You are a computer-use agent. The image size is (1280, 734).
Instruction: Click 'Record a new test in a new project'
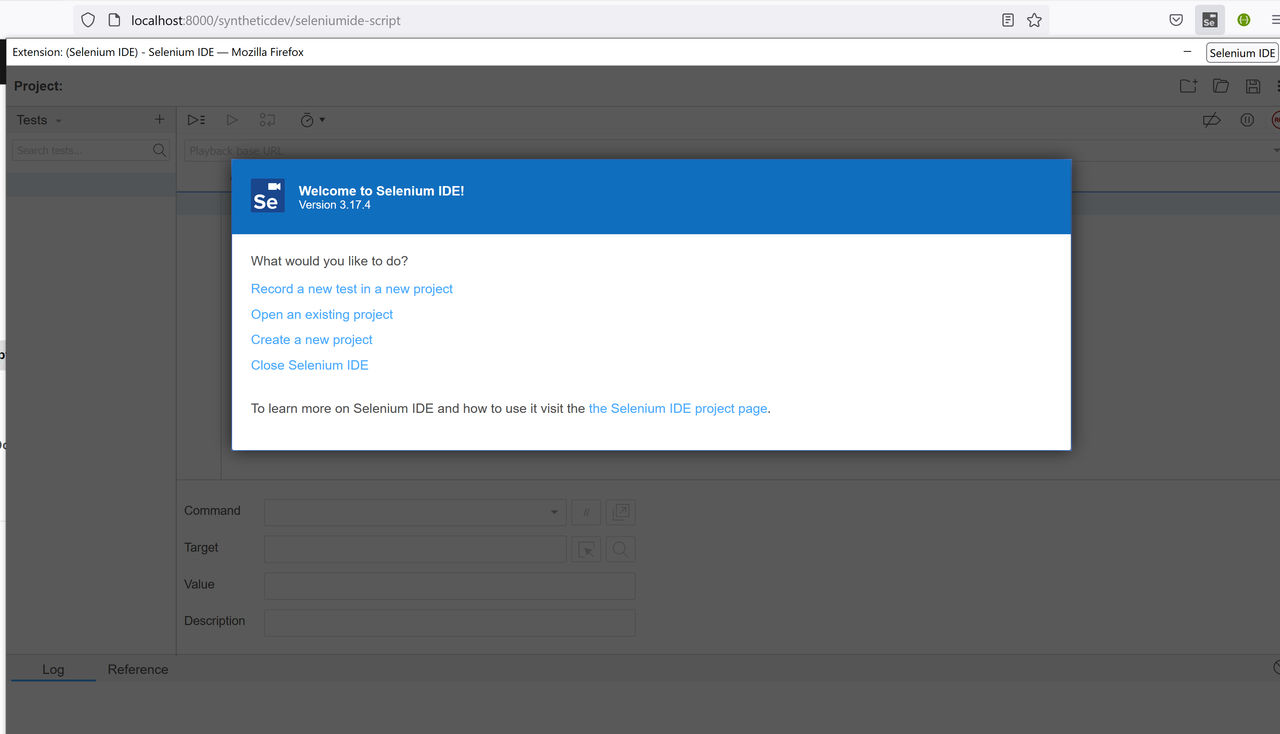(x=352, y=289)
